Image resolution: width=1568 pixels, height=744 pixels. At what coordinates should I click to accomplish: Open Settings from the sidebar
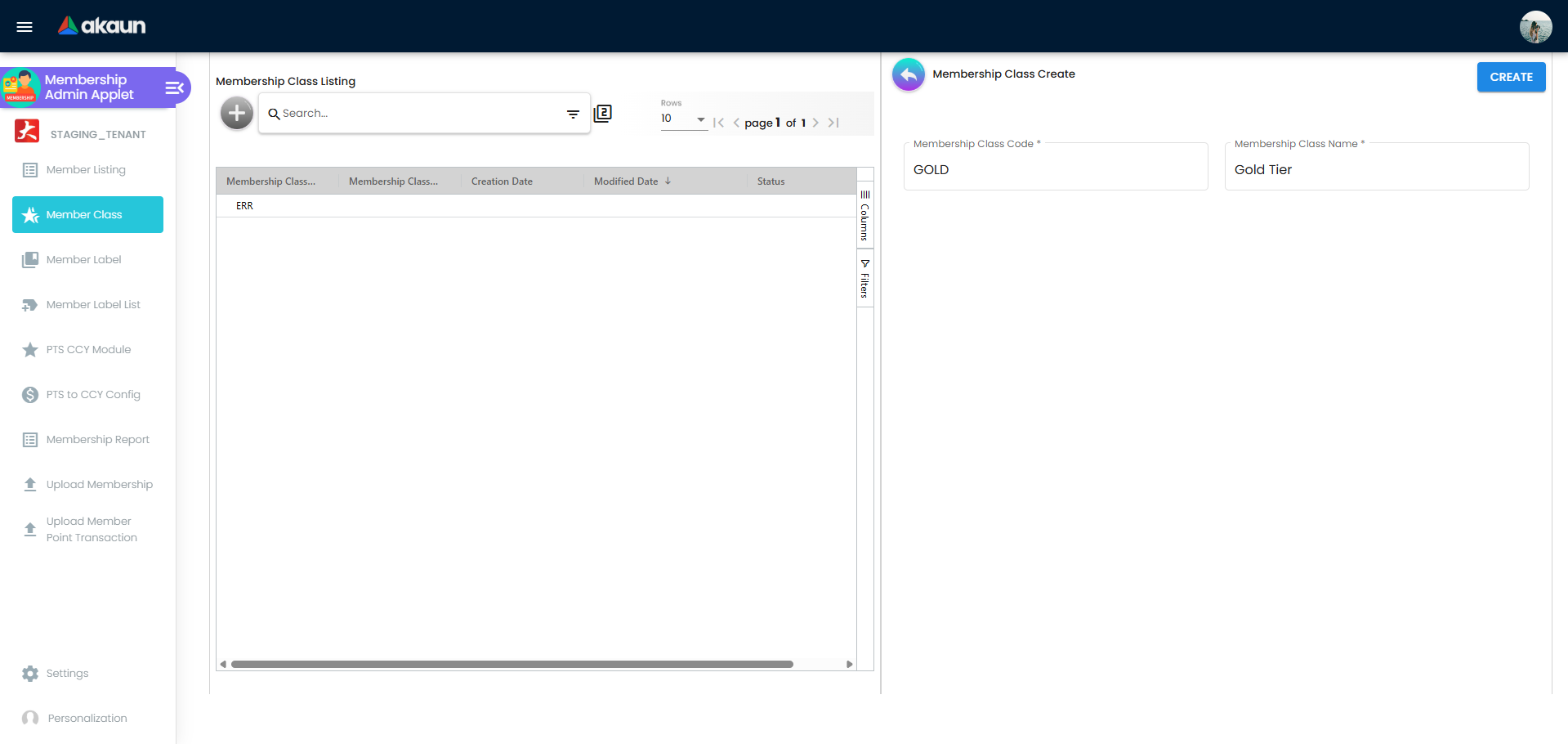tap(67, 673)
